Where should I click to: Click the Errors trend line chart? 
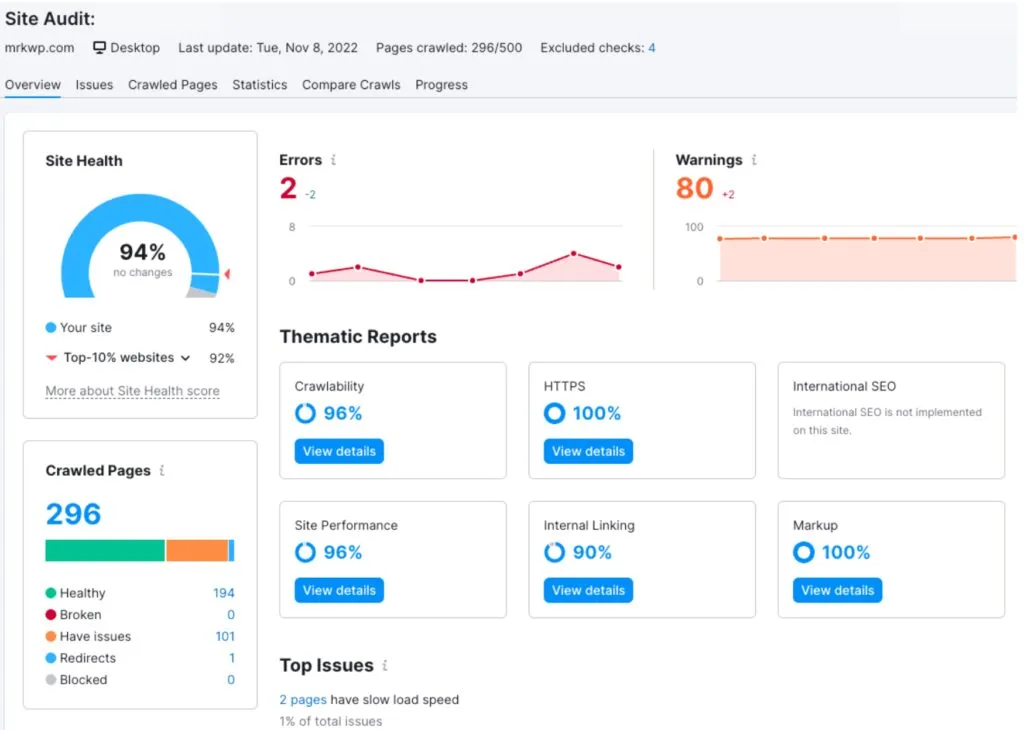(x=465, y=255)
